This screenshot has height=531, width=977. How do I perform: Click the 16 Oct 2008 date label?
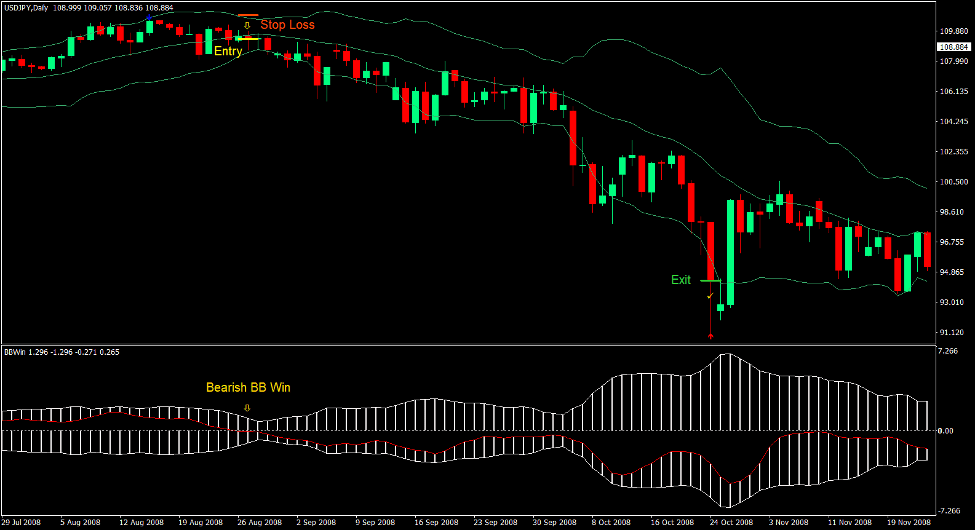pos(672,522)
